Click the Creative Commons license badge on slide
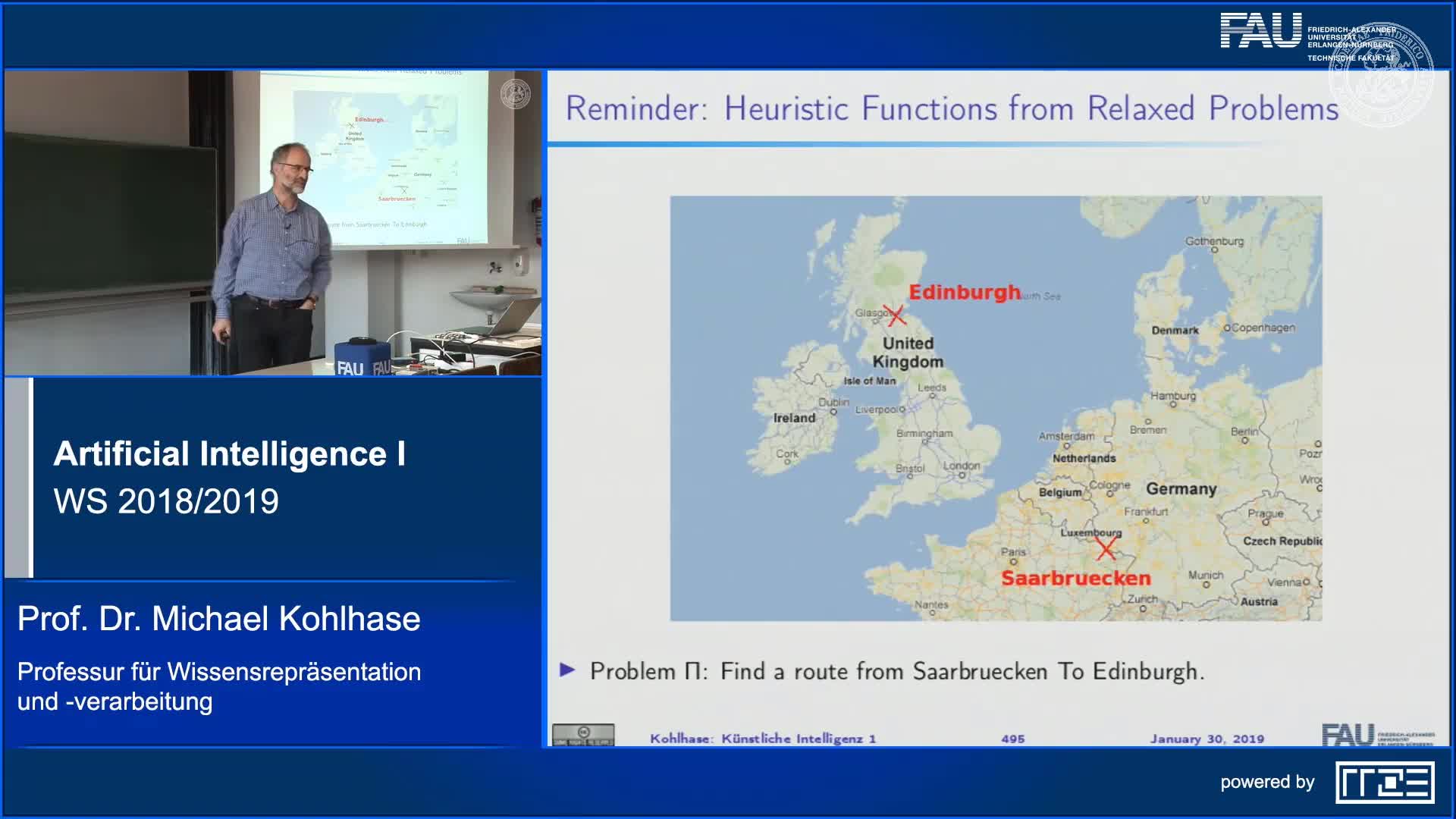 pyautogui.click(x=582, y=735)
